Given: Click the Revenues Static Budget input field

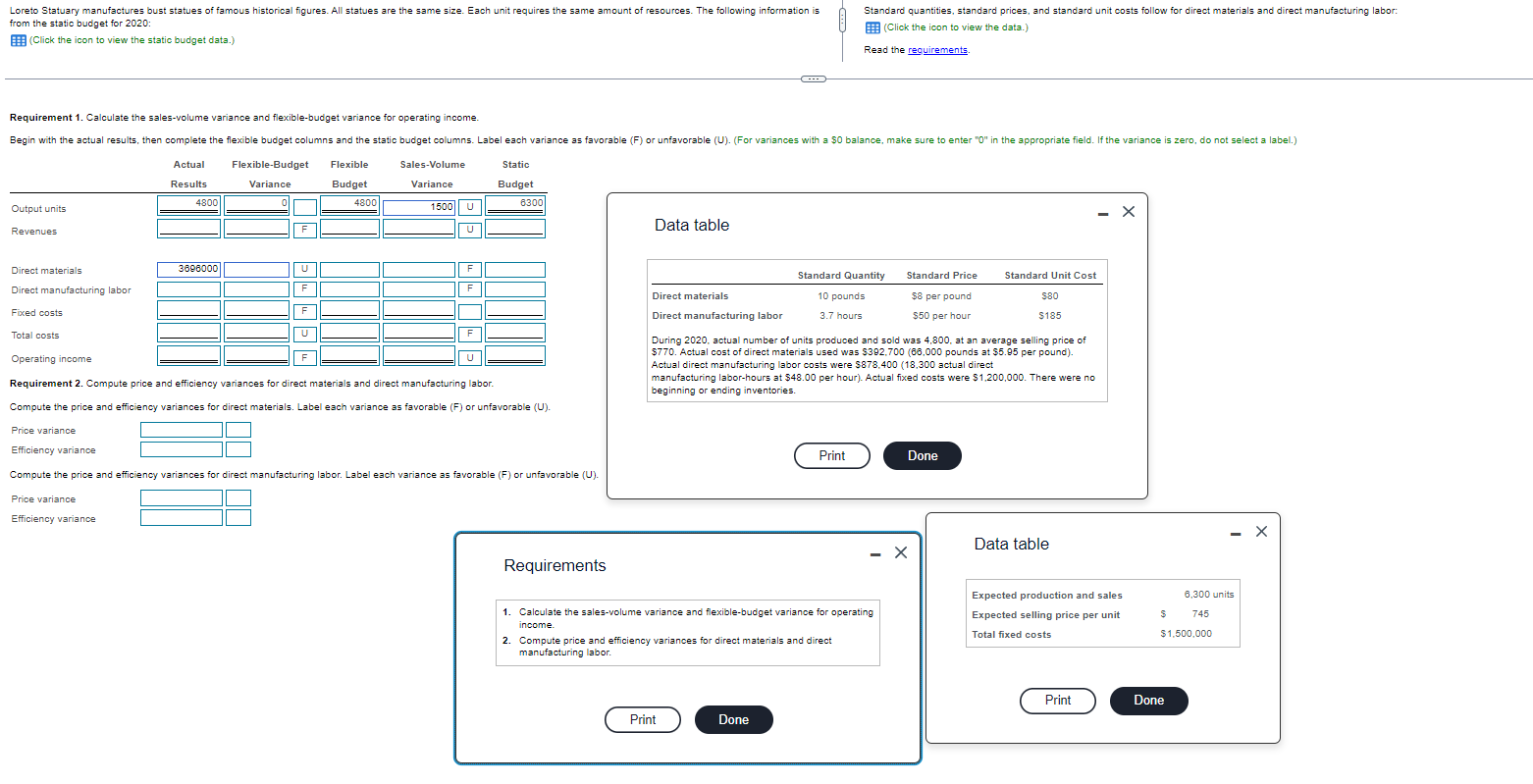Looking at the screenshot, I should [x=515, y=228].
